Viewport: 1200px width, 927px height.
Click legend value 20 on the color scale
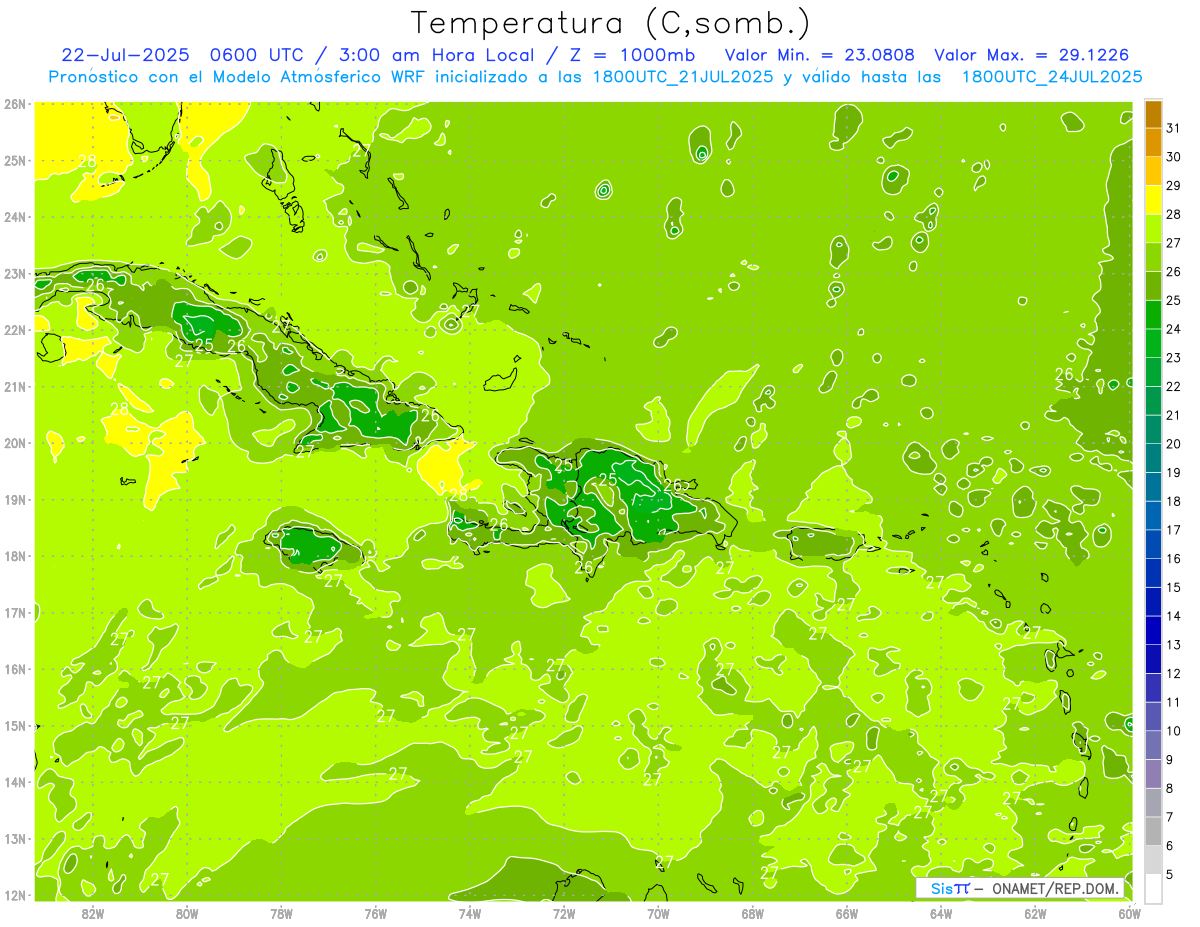(1173, 444)
